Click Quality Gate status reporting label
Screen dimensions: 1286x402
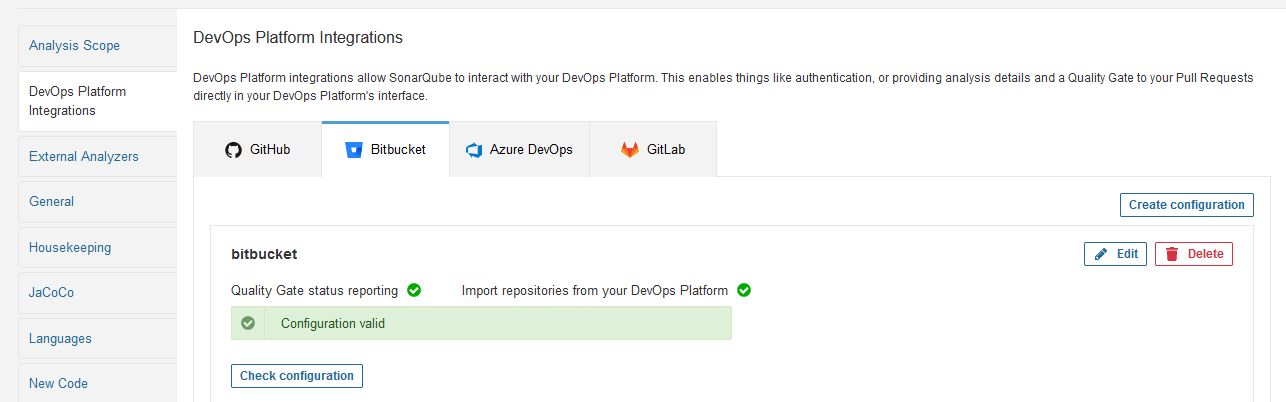coord(315,291)
